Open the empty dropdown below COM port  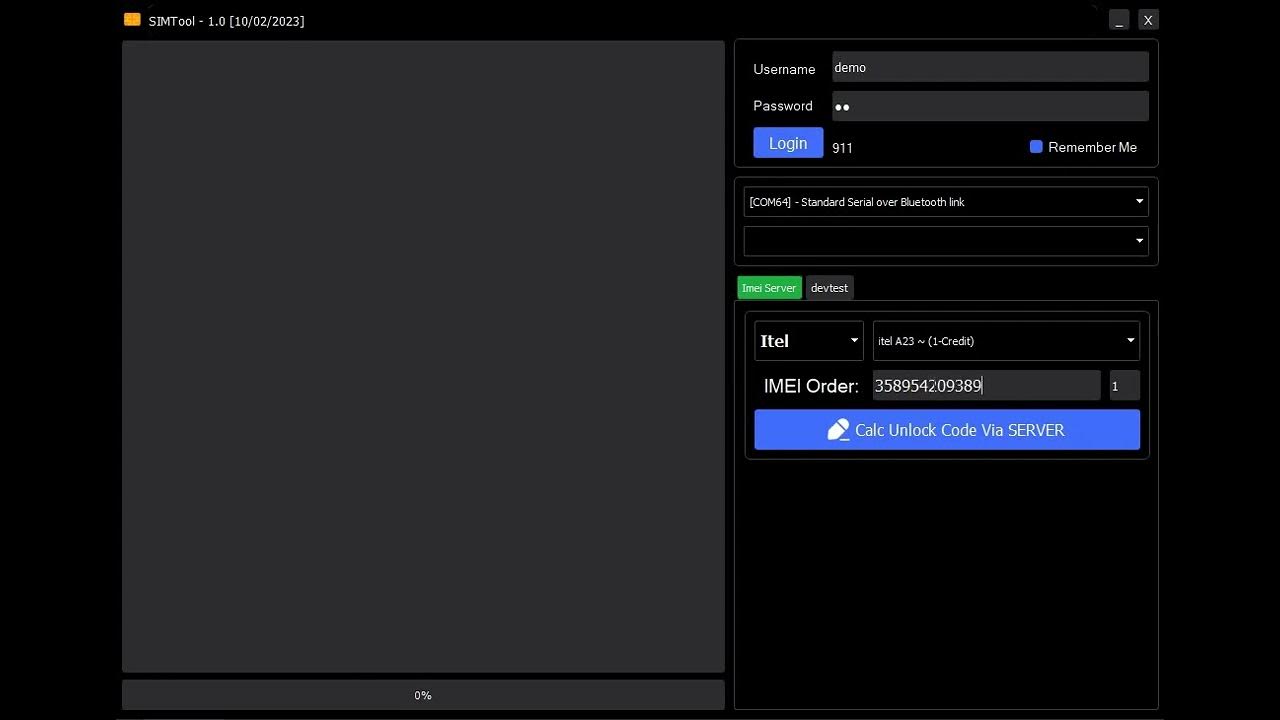tap(946, 241)
